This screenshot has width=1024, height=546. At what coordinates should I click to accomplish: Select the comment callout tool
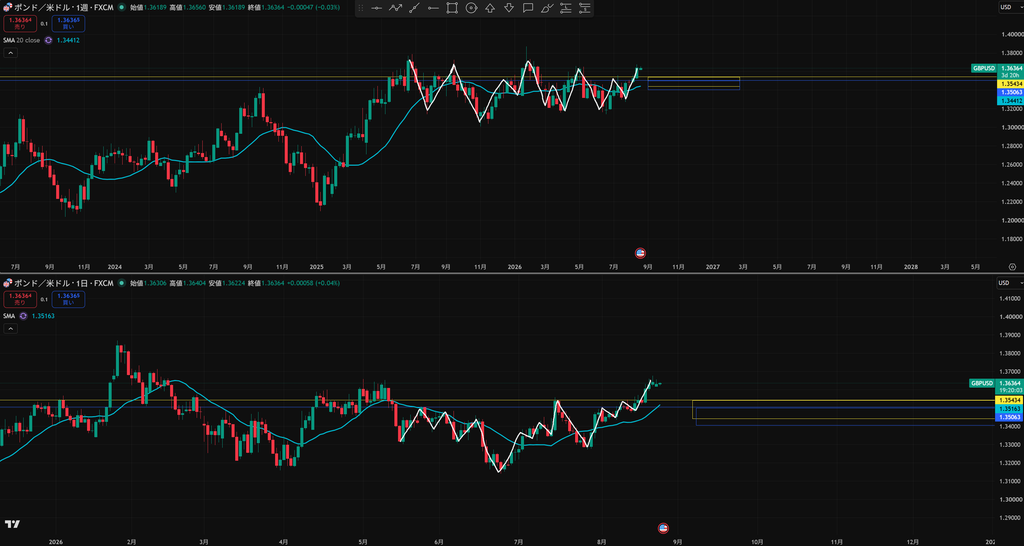[x=528, y=8]
